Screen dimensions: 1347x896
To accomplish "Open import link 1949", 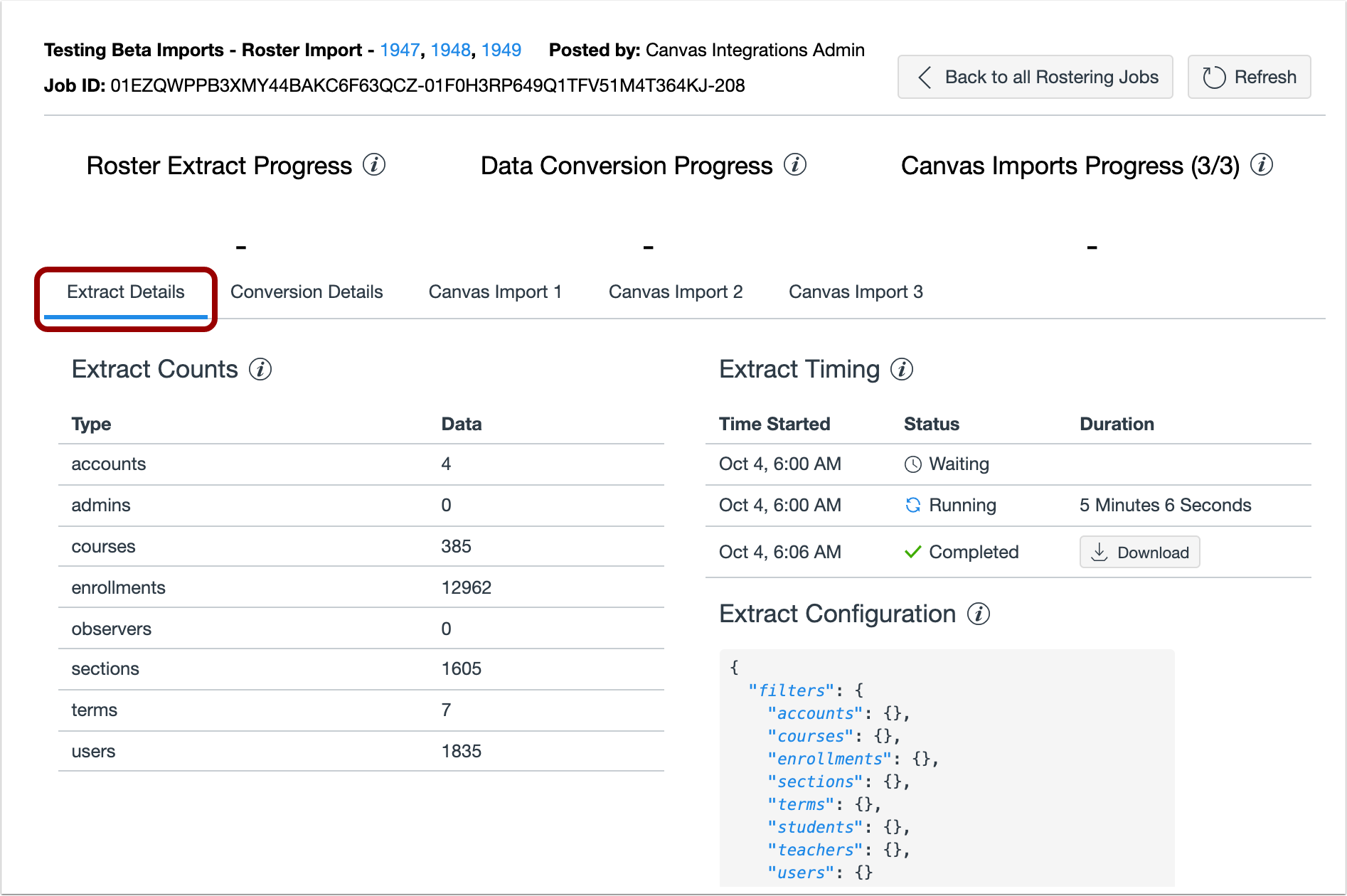I will click(x=501, y=50).
